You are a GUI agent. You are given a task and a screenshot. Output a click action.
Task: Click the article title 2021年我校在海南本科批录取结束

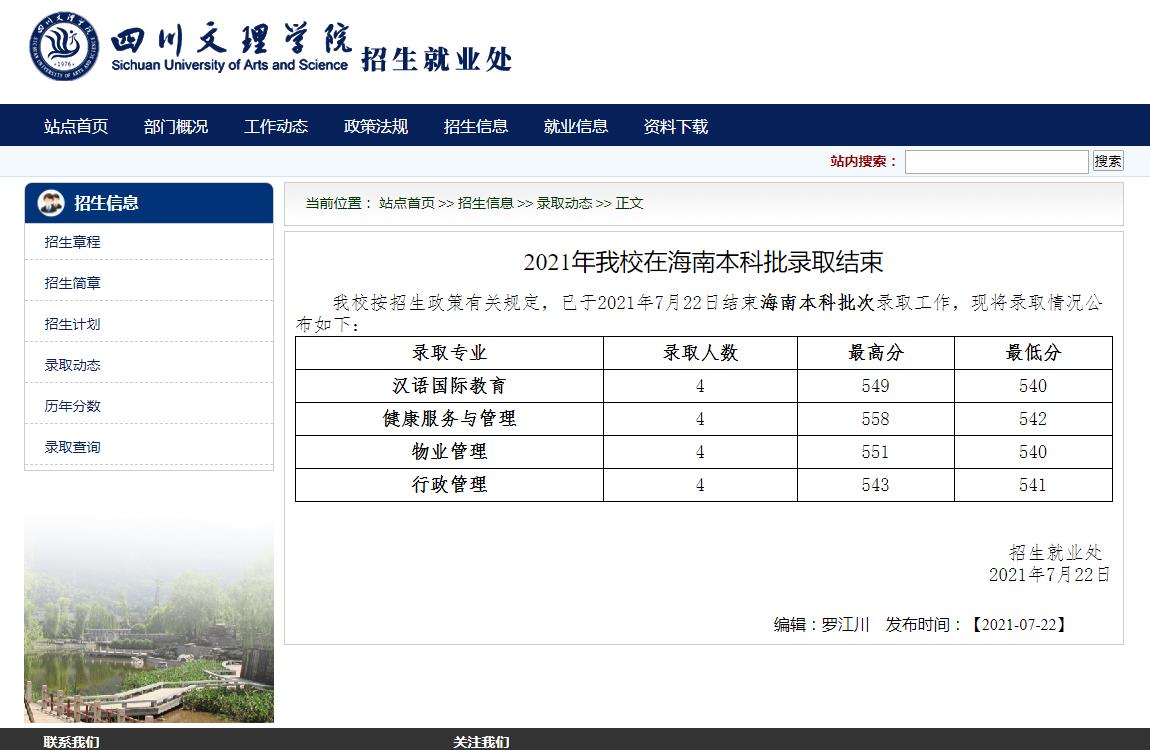703,262
